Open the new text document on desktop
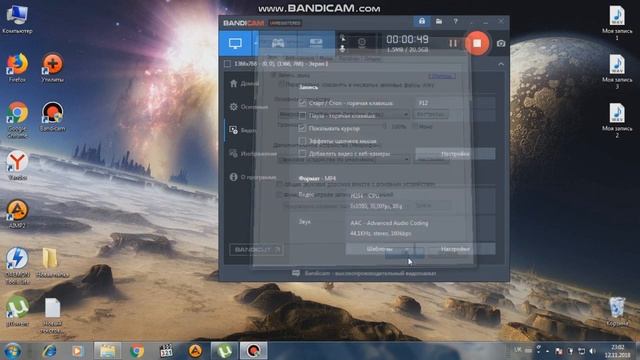This screenshot has width=640, height=360. (x=52, y=315)
